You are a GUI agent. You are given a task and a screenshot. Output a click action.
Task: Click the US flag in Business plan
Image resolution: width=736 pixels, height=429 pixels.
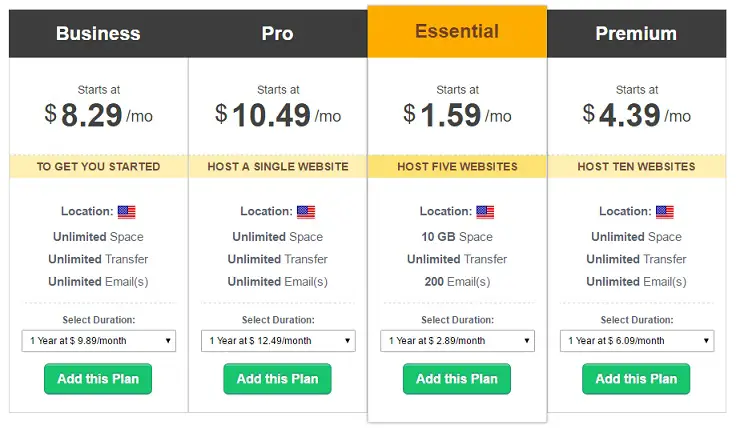[126, 212]
